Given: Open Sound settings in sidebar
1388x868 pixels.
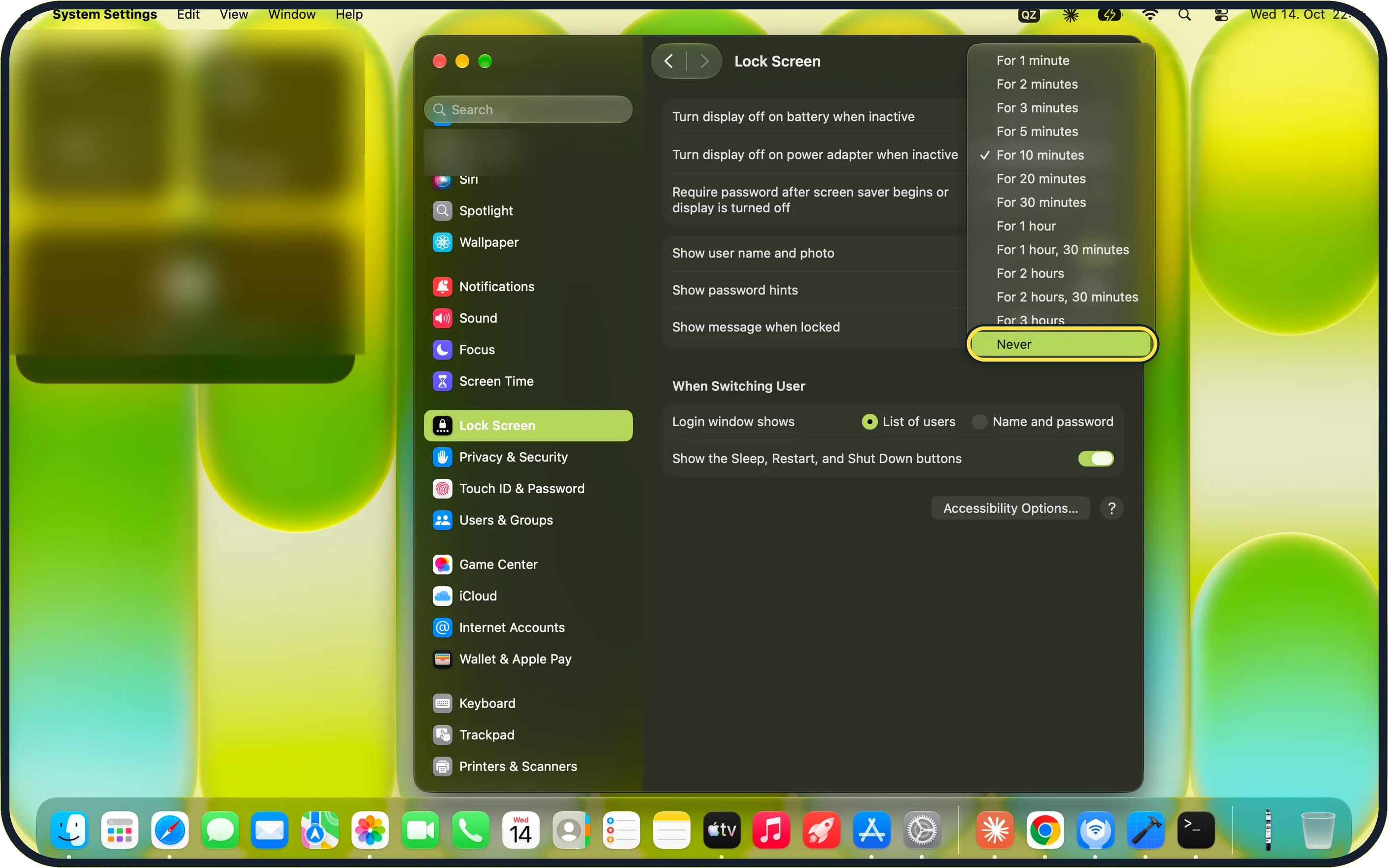Looking at the screenshot, I should tap(528, 318).
